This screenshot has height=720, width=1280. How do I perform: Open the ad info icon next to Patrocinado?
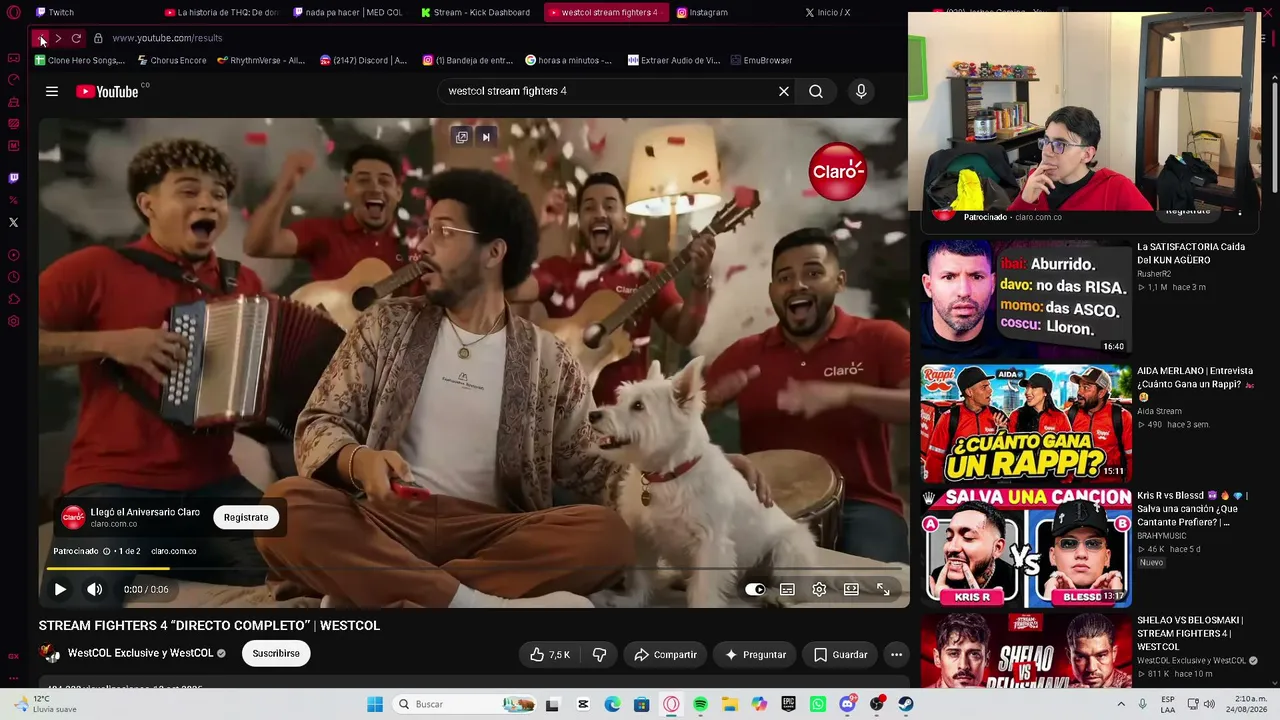point(106,551)
